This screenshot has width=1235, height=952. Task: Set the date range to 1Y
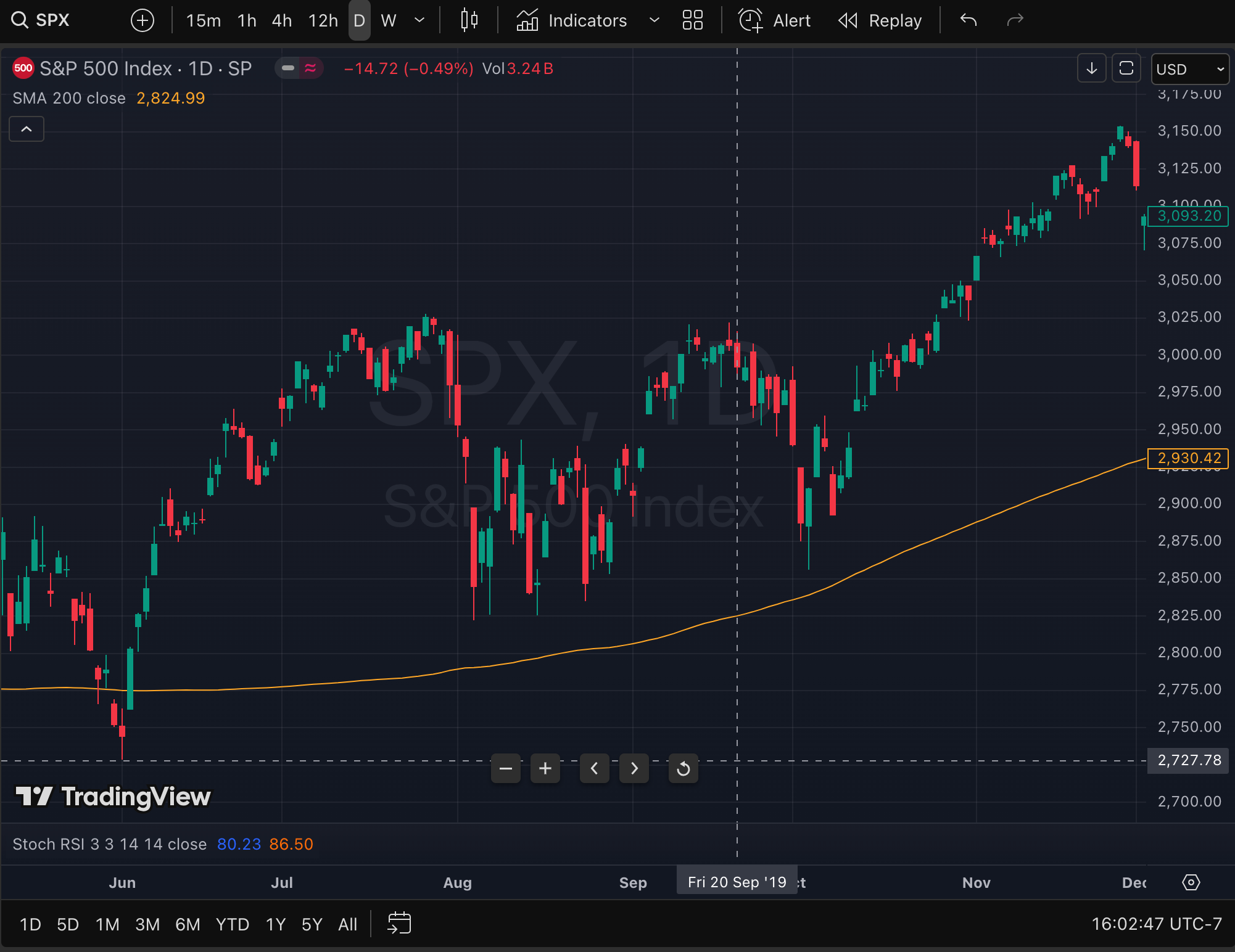(x=276, y=924)
